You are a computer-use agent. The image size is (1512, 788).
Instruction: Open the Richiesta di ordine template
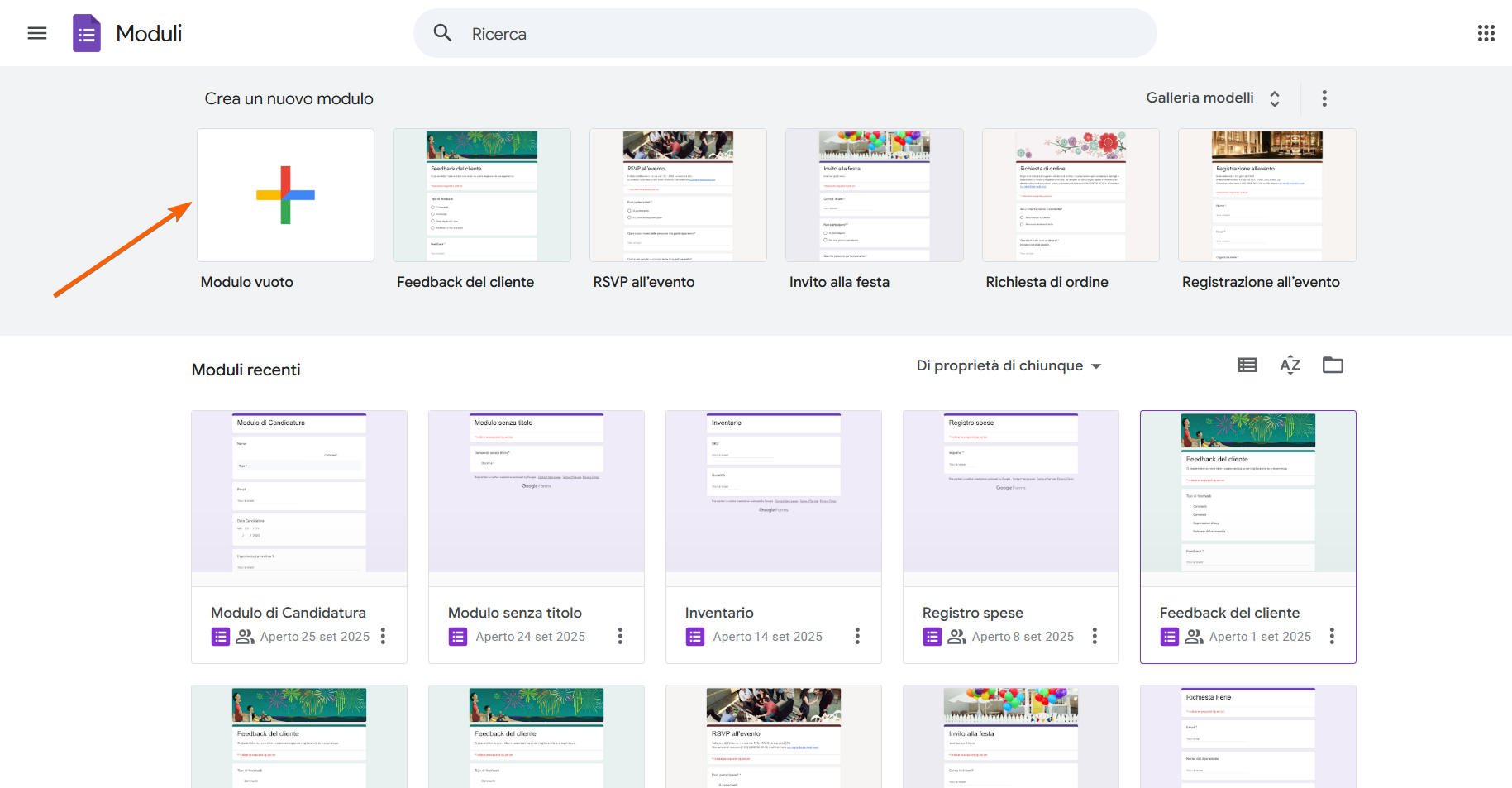point(1070,195)
